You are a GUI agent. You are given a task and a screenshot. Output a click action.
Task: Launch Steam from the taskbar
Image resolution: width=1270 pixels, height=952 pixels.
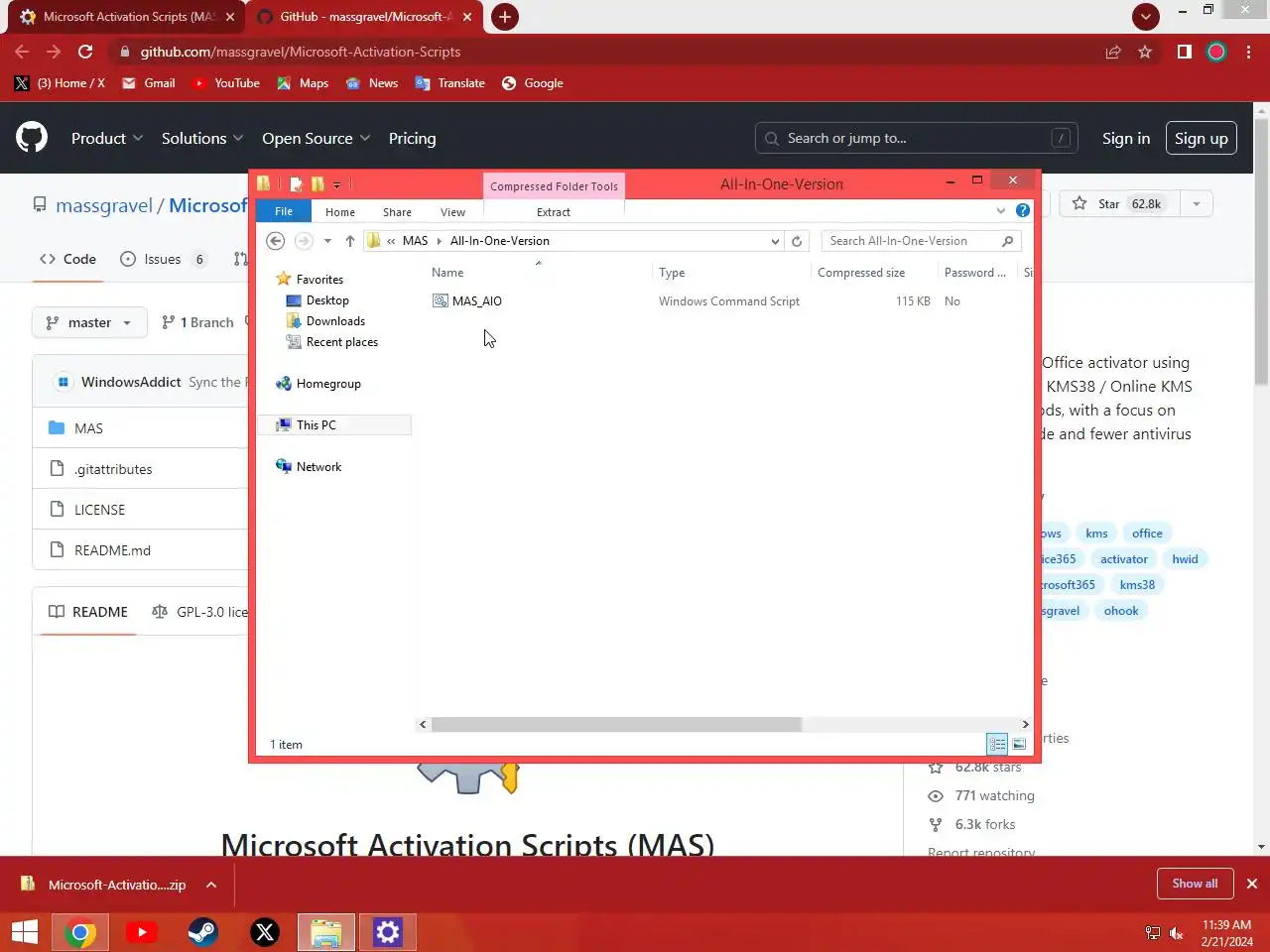(203, 932)
